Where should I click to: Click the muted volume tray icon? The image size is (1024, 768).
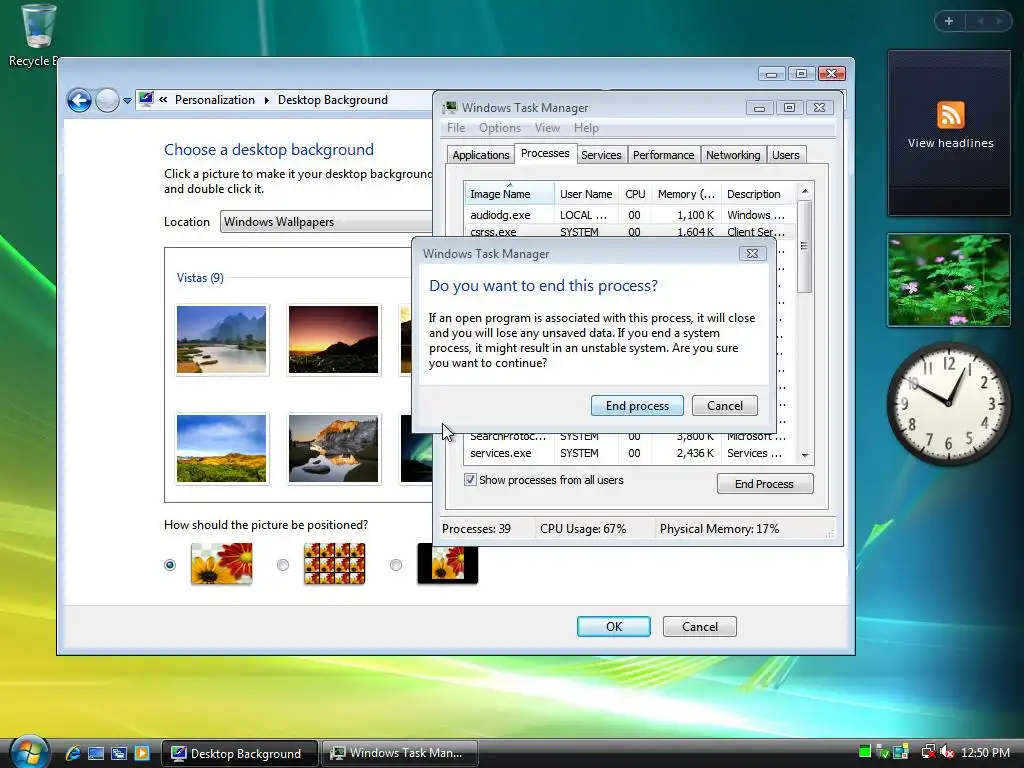click(x=947, y=752)
